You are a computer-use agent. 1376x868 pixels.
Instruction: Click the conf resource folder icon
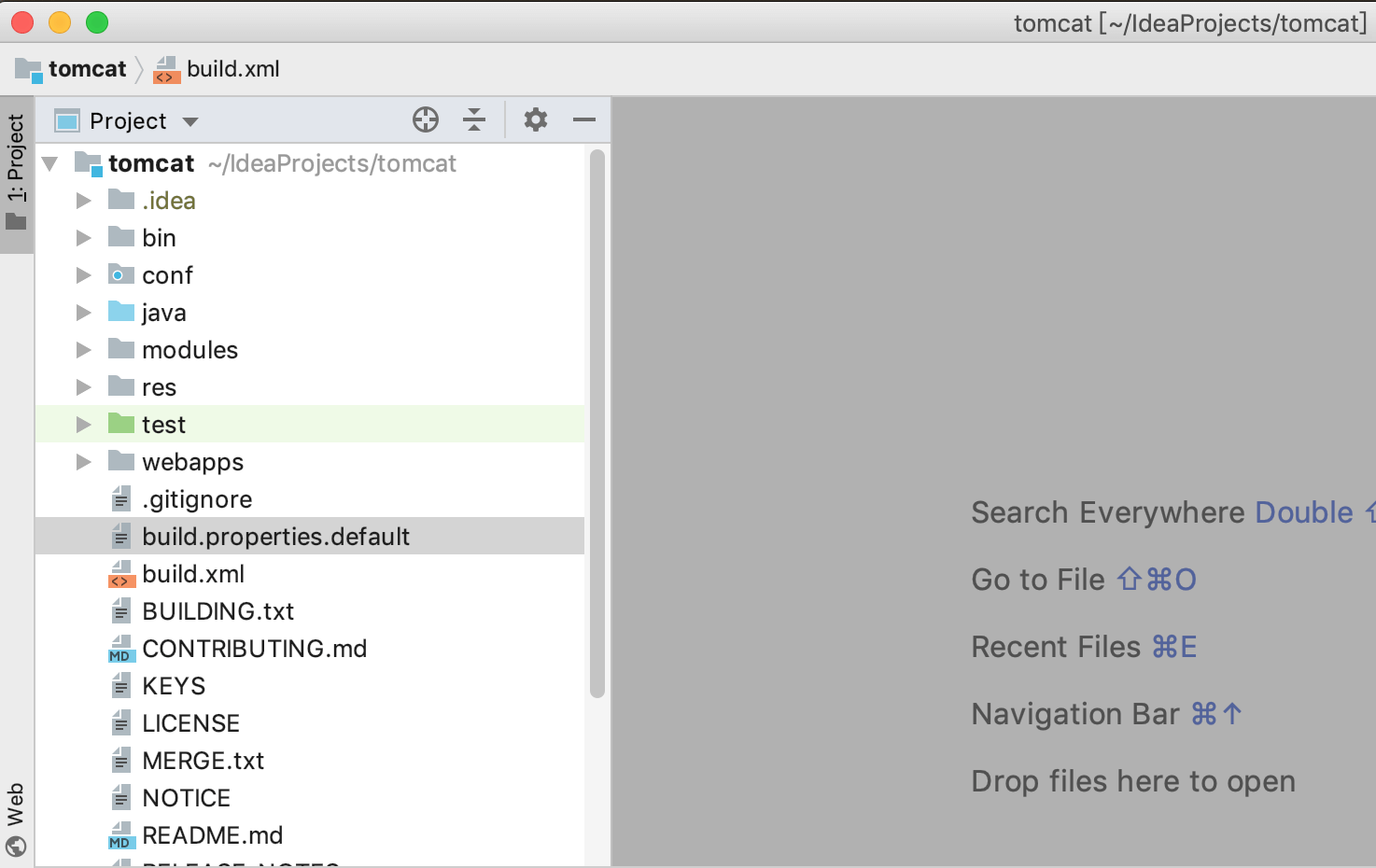pyautogui.click(x=121, y=274)
